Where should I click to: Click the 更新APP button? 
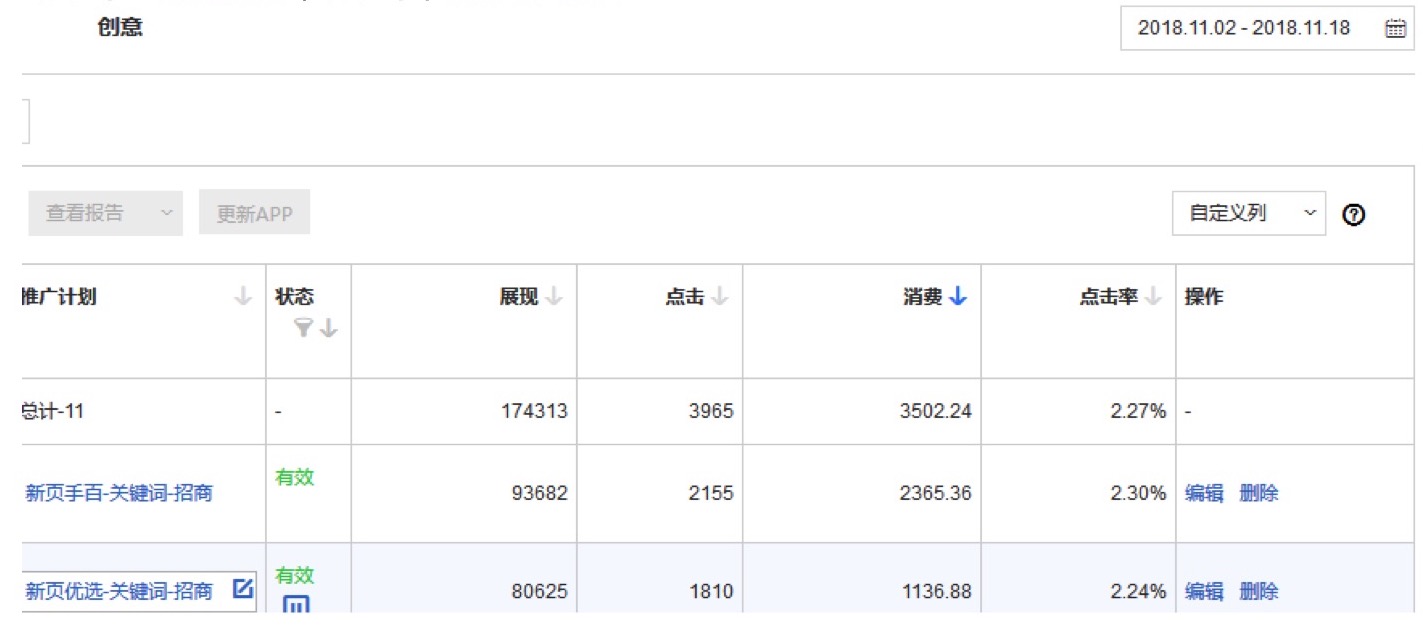254,213
